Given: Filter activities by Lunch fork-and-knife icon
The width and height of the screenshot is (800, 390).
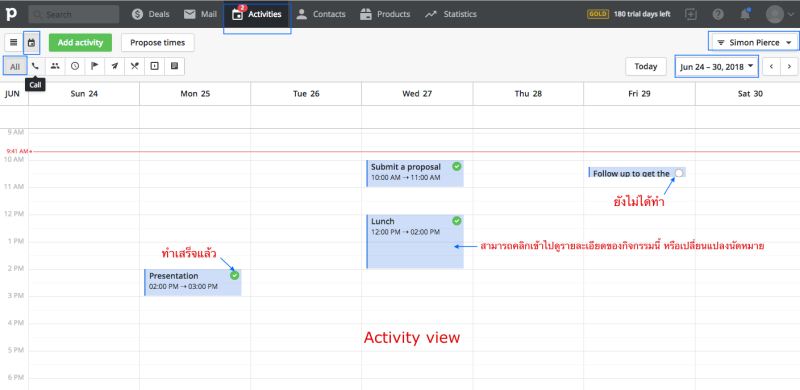Looking at the screenshot, I should [135, 66].
